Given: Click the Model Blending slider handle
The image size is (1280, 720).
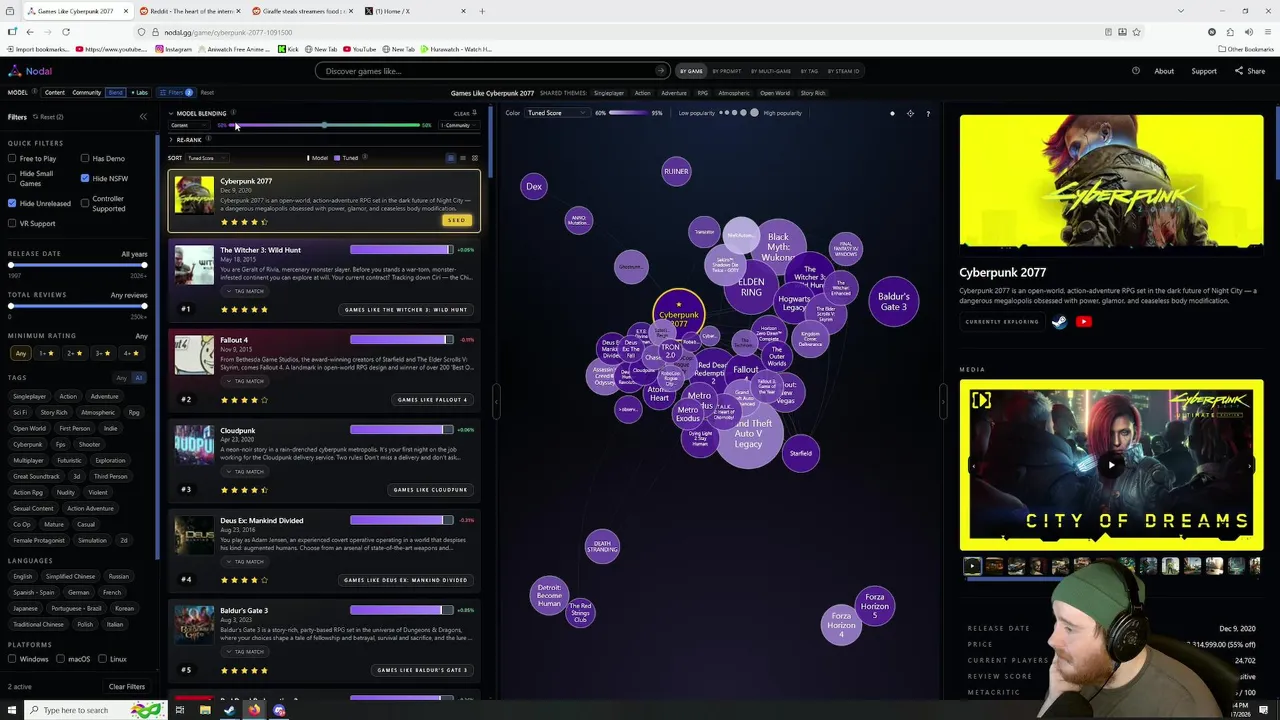Looking at the screenshot, I should [324, 125].
